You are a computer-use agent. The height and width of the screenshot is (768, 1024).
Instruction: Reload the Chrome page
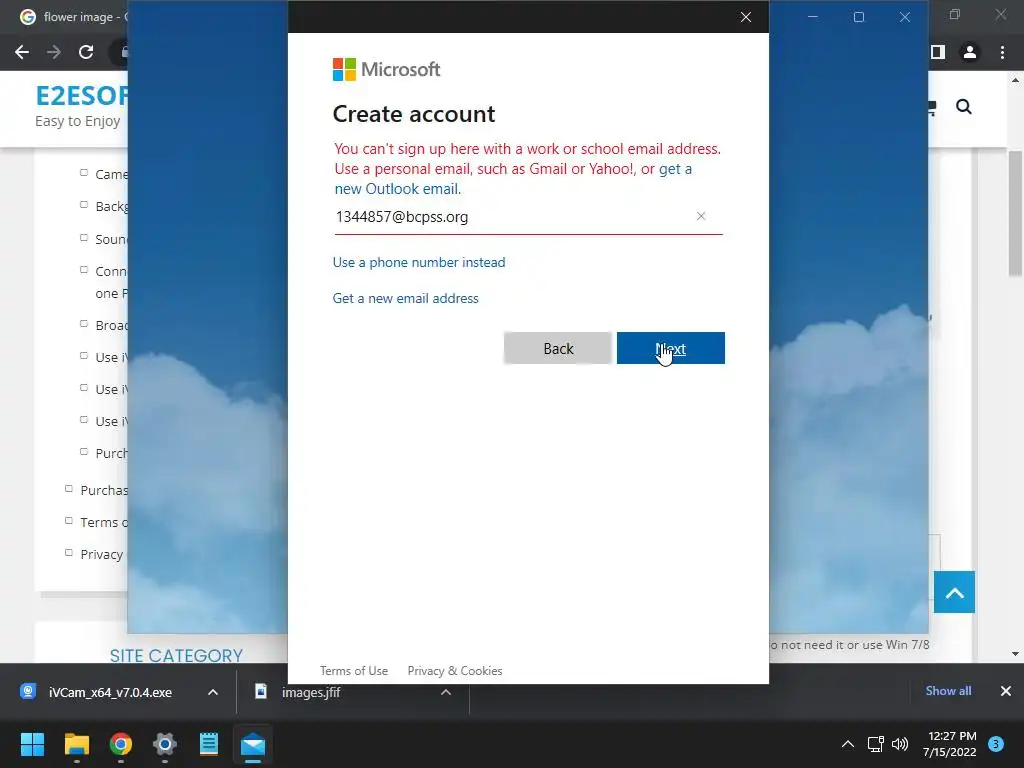[x=86, y=52]
